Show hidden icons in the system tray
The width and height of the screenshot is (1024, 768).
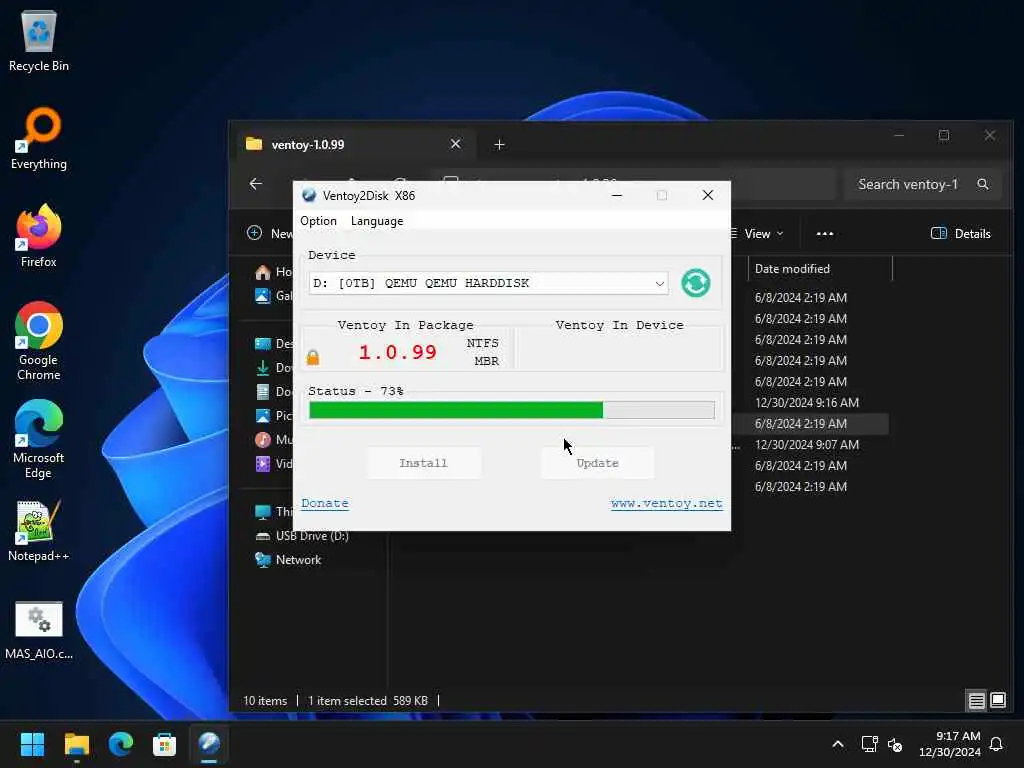pos(838,744)
